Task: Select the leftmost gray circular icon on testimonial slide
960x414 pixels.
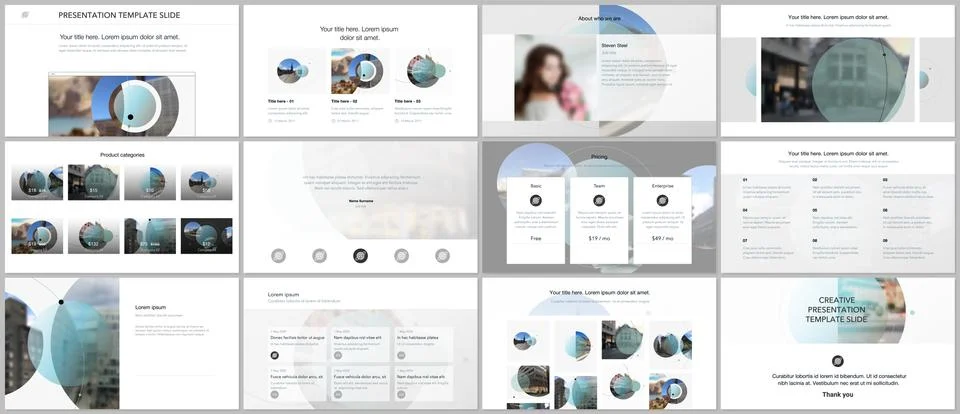Action: pyautogui.click(x=279, y=255)
